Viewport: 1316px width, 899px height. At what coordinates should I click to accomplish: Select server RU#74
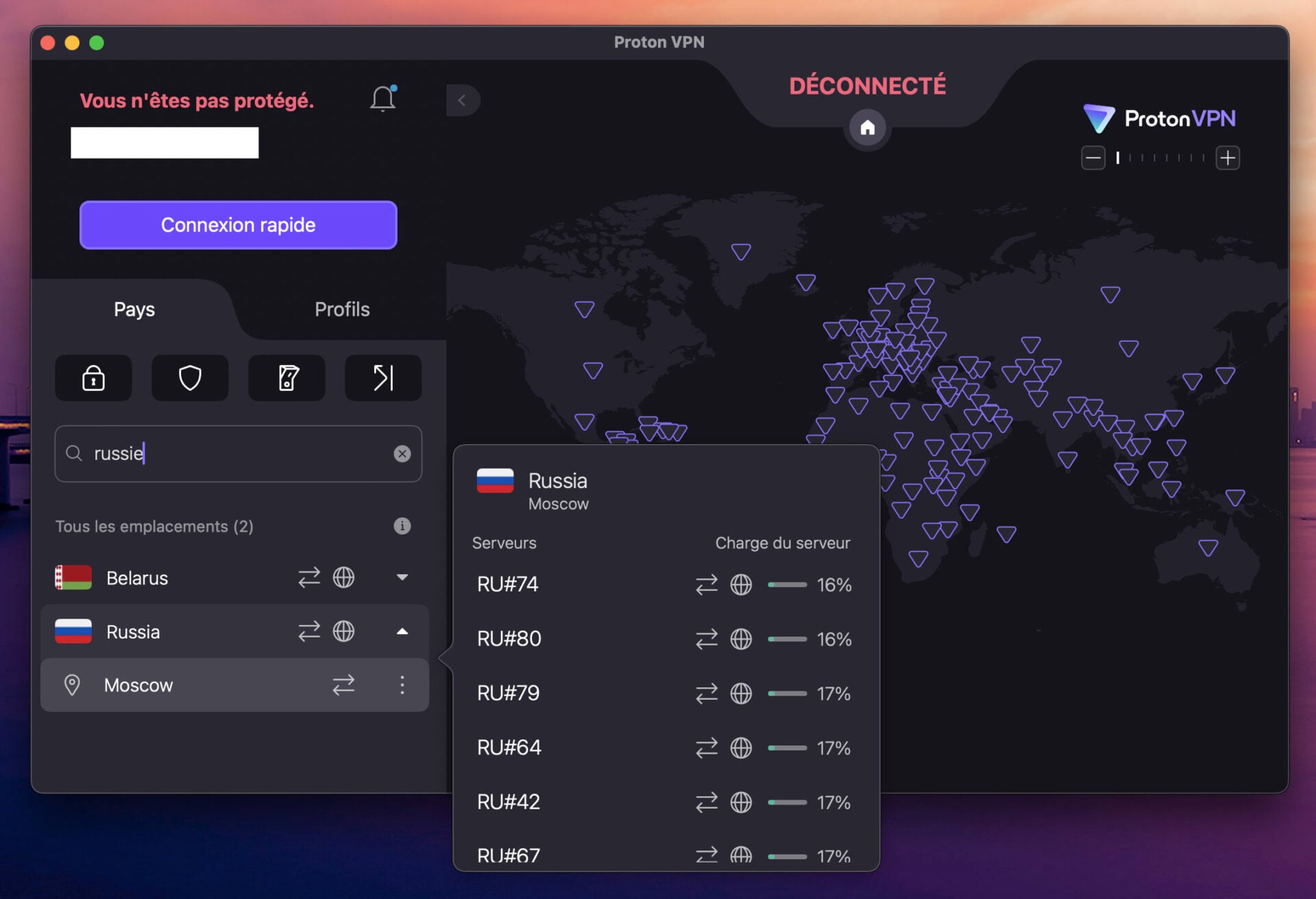pos(665,584)
